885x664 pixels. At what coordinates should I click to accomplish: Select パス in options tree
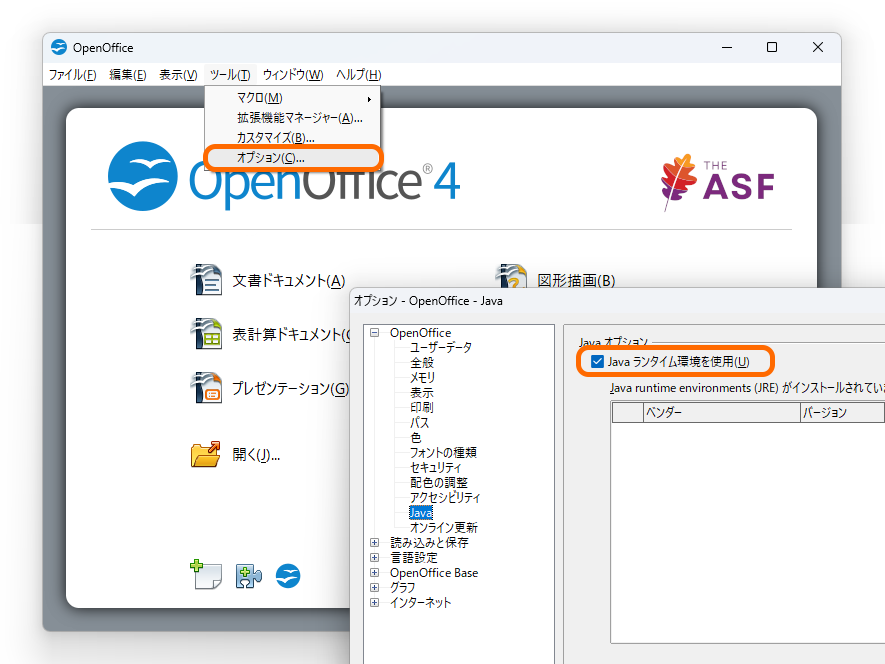pos(419,422)
